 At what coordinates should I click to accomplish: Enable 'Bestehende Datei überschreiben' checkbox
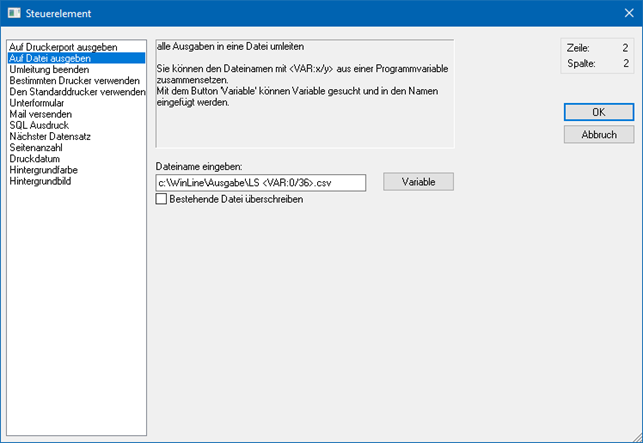tap(162, 199)
